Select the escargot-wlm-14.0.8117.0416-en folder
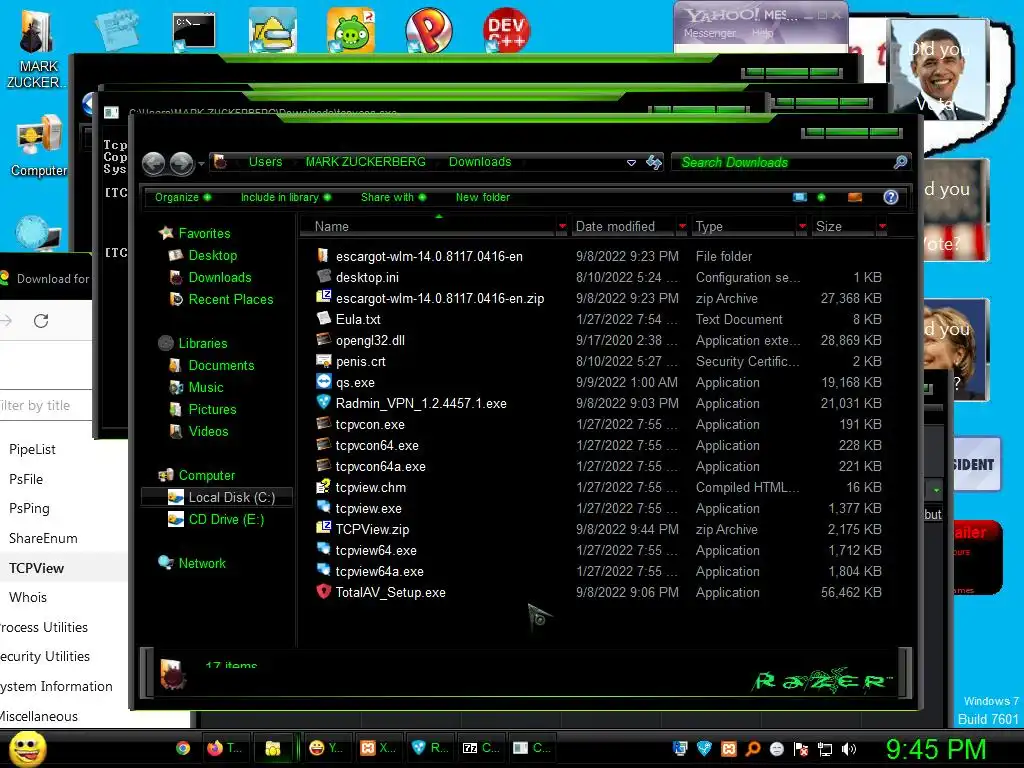Image resolution: width=1024 pixels, height=768 pixels. pyautogui.click(x=429, y=257)
